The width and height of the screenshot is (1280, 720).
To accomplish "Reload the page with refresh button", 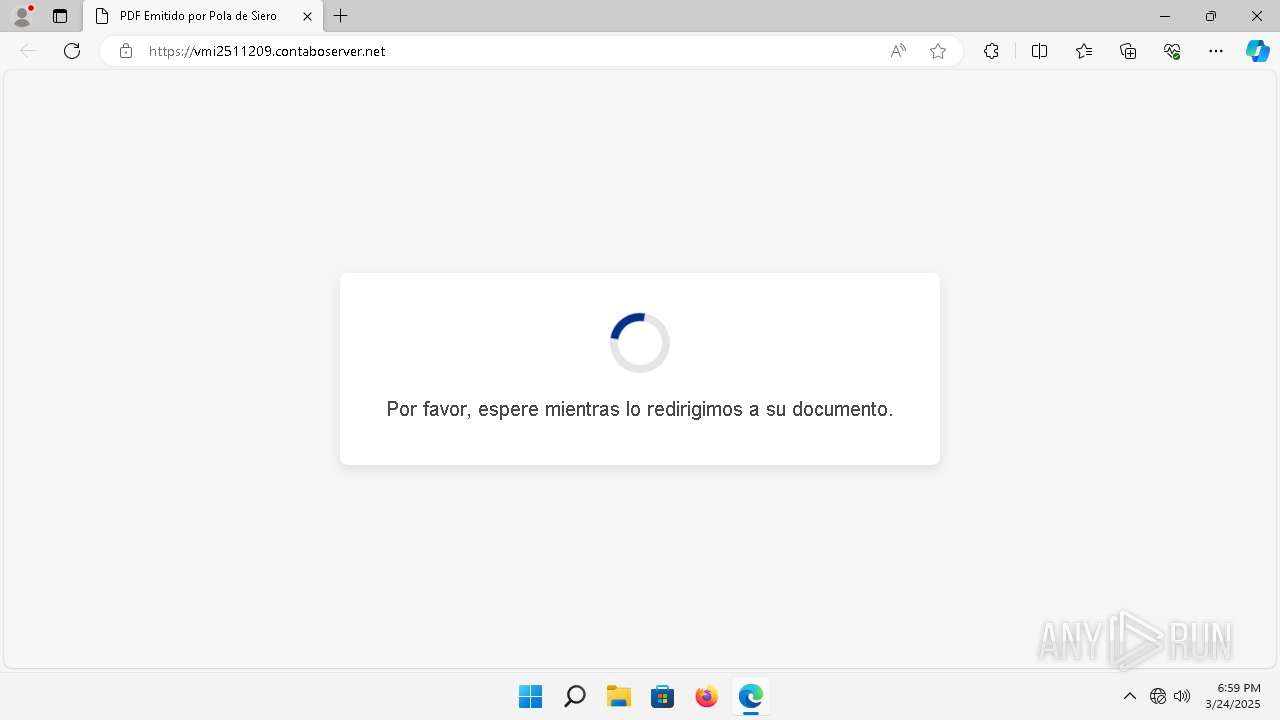I will (72, 51).
